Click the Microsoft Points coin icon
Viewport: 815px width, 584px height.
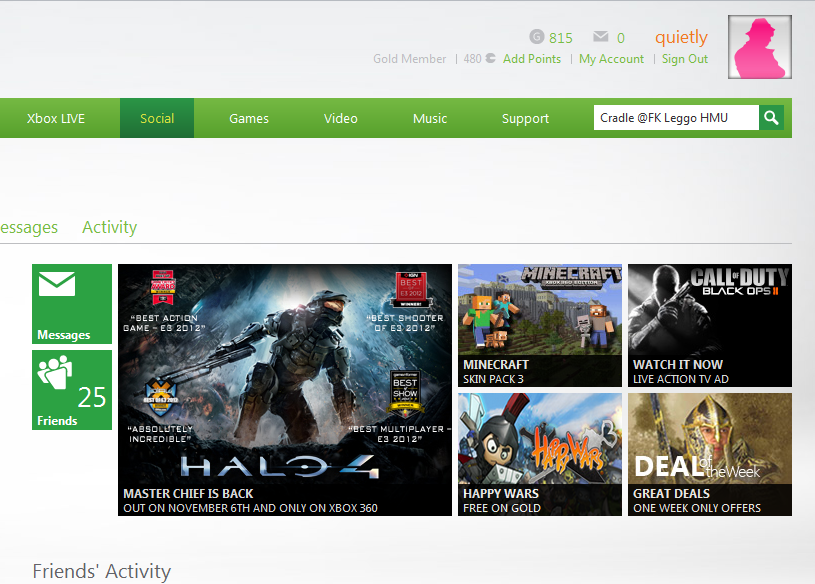(x=490, y=59)
